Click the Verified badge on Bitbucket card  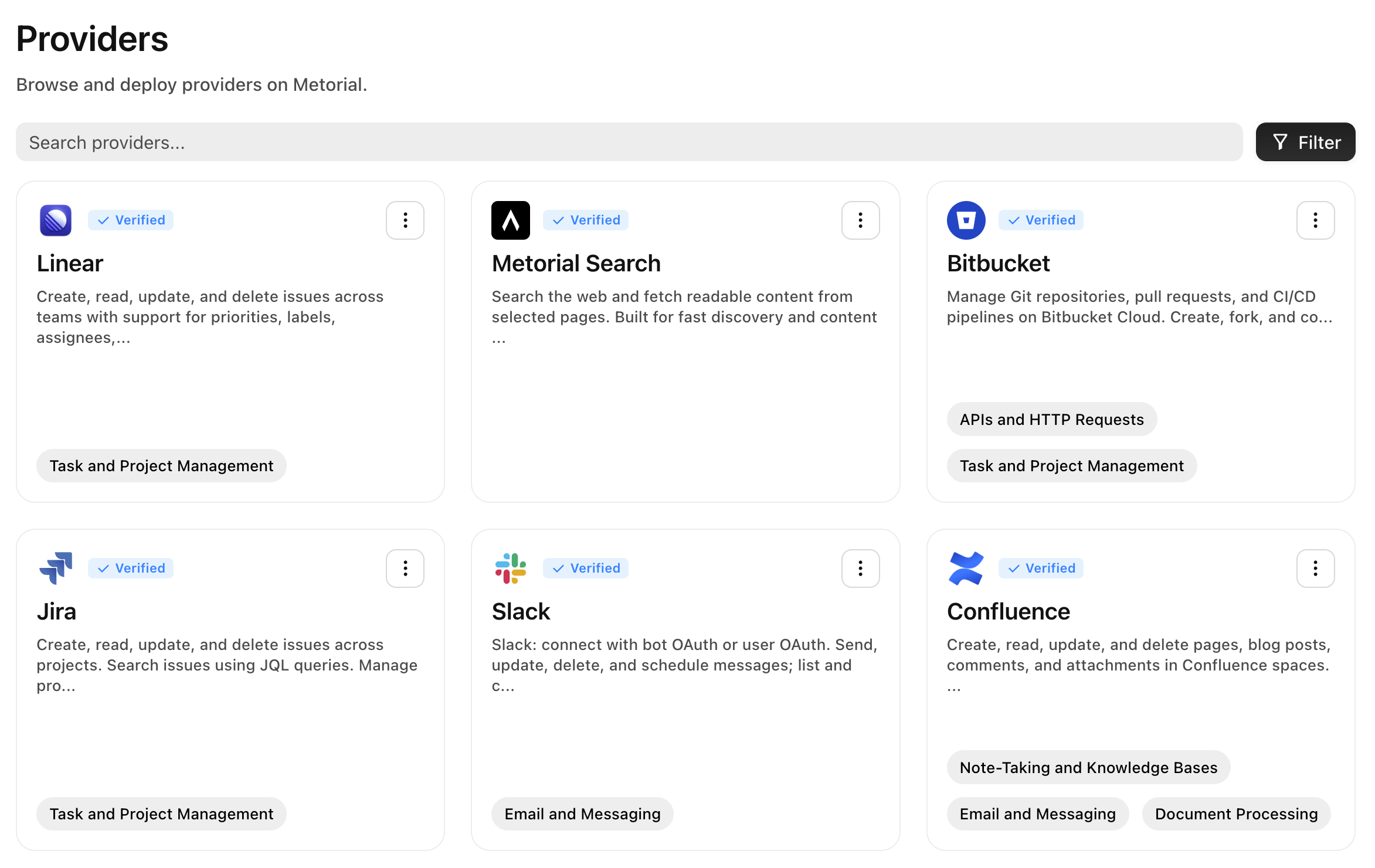(1041, 220)
